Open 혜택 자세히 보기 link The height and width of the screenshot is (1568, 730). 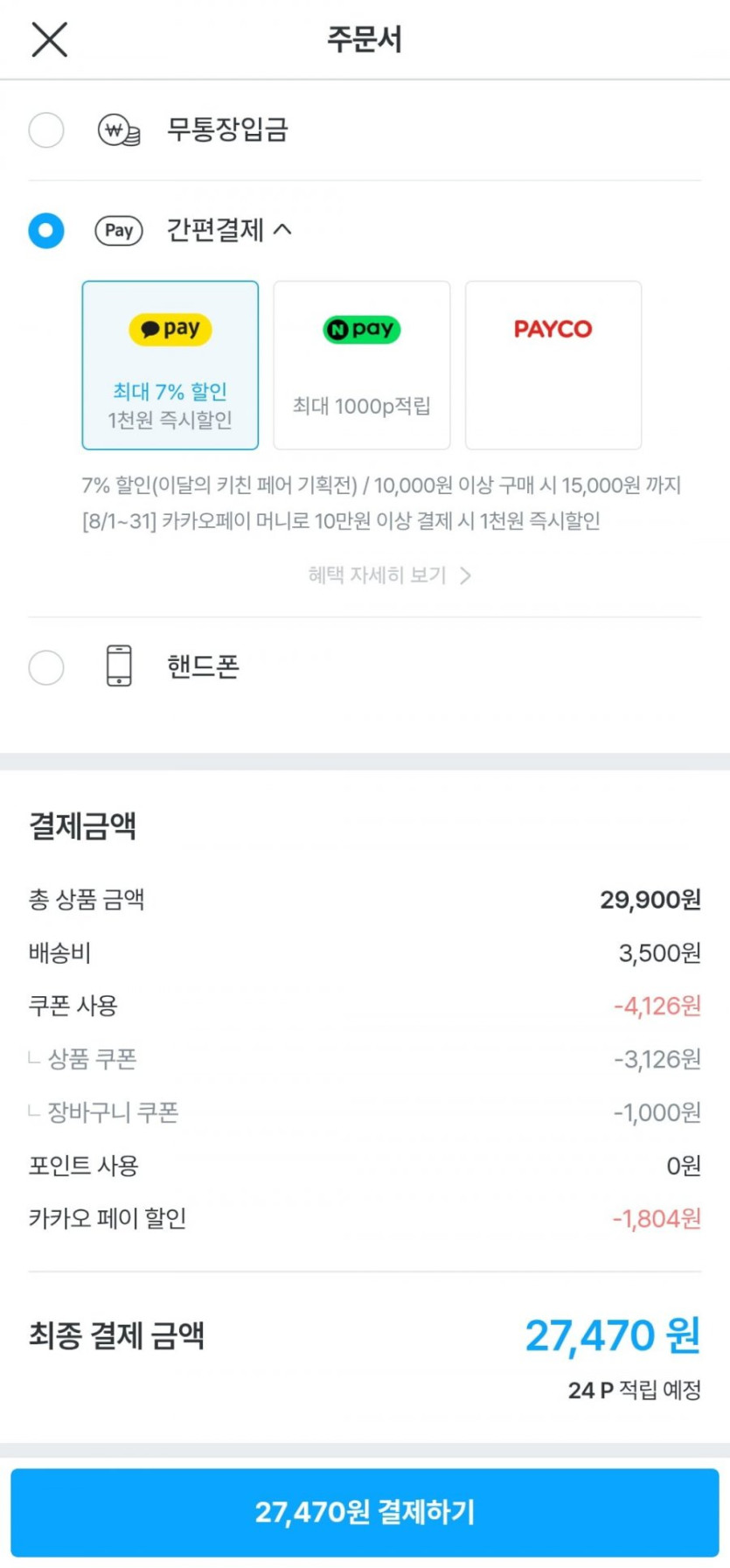(x=377, y=575)
